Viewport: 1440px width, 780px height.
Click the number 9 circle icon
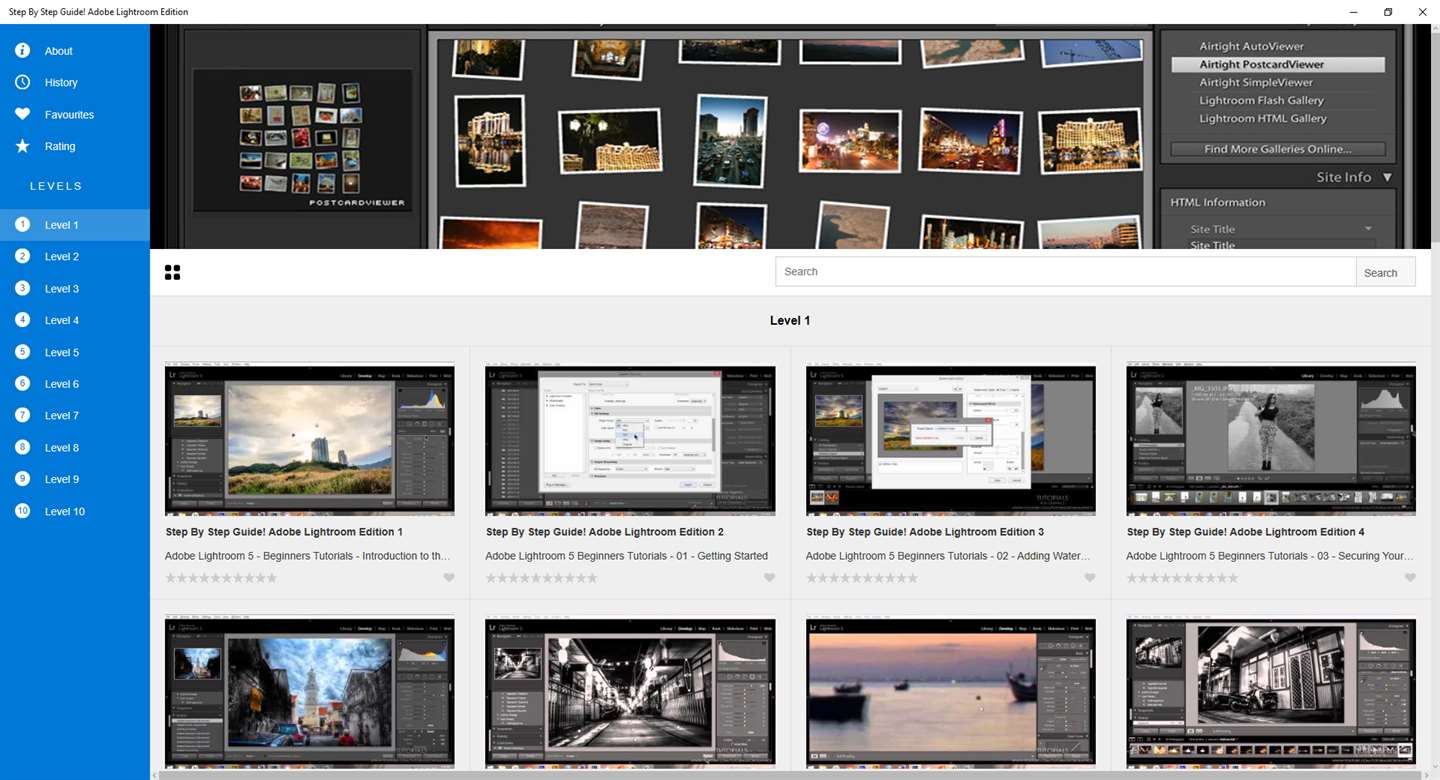23,479
